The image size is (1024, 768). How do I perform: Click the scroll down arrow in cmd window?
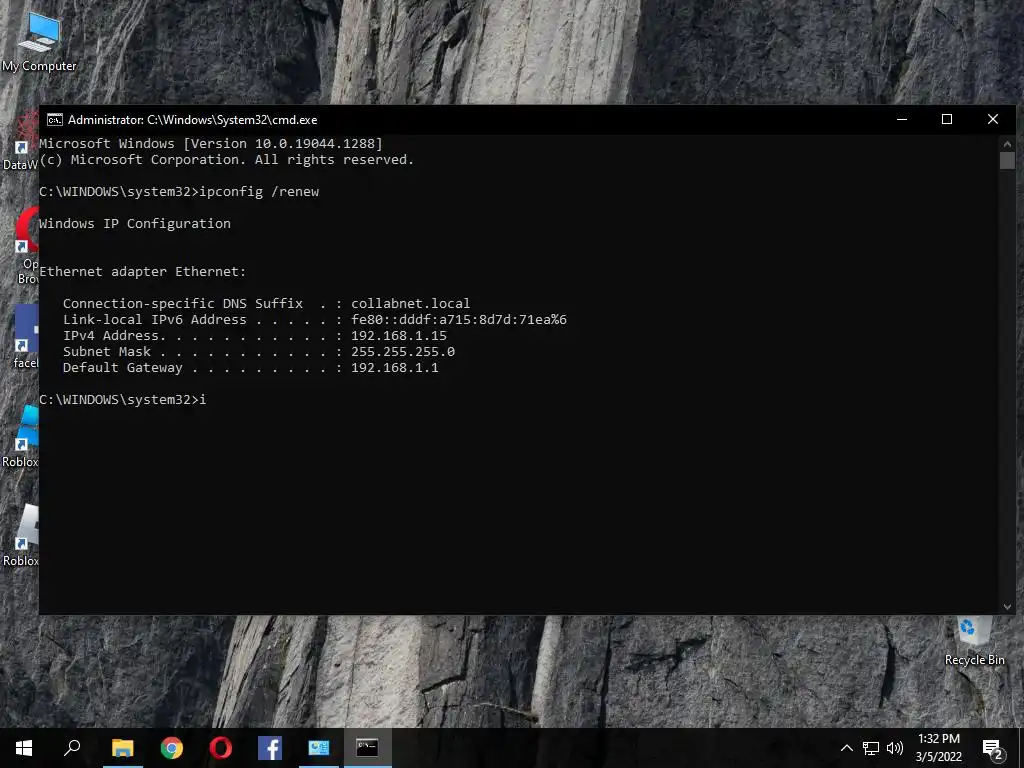click(1007, 607)
